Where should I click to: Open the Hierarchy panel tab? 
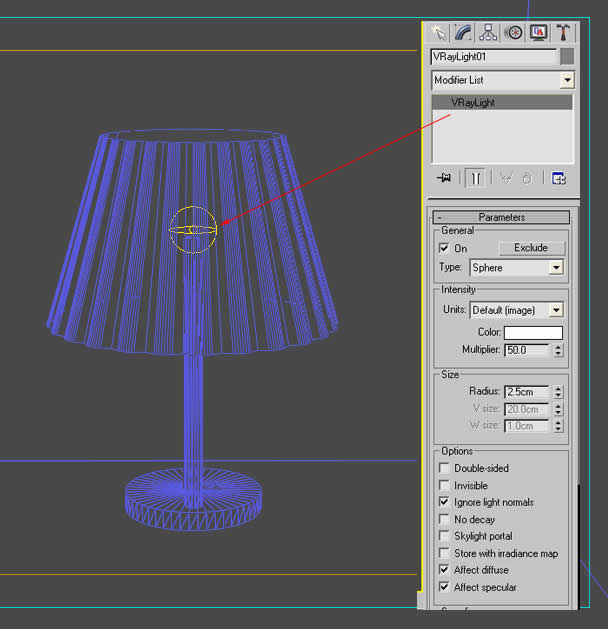[x=489, y=33]
